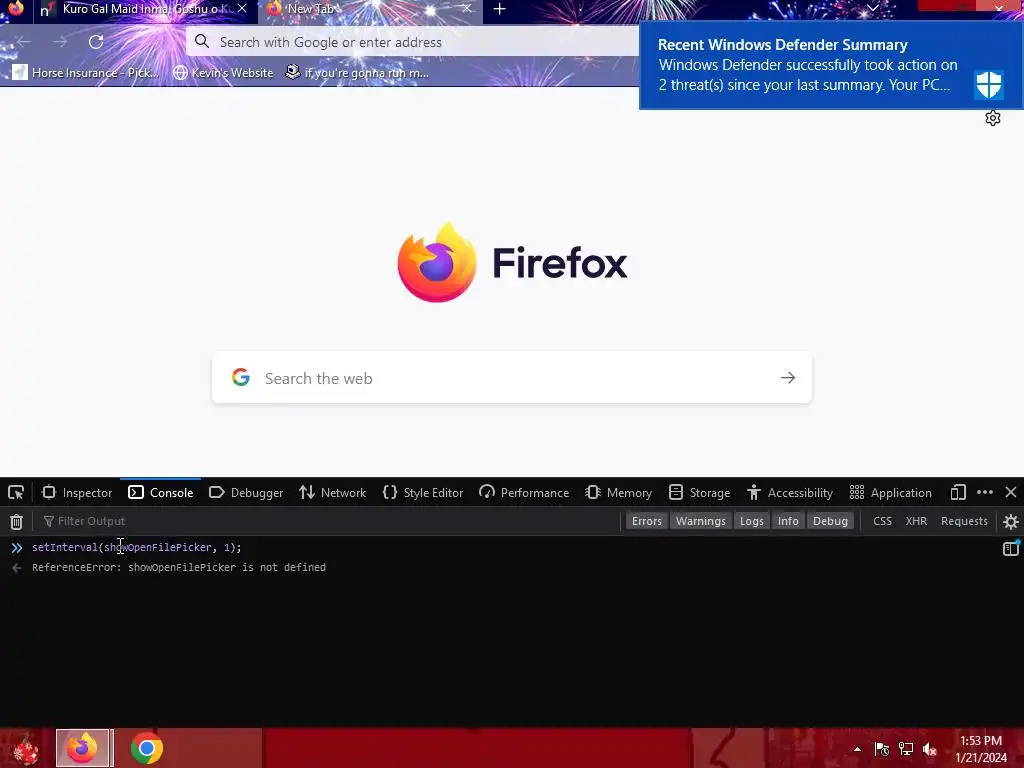Open the Inspector panel
The height and width of the screenshot is (768, 1024).
click(77, 492)
